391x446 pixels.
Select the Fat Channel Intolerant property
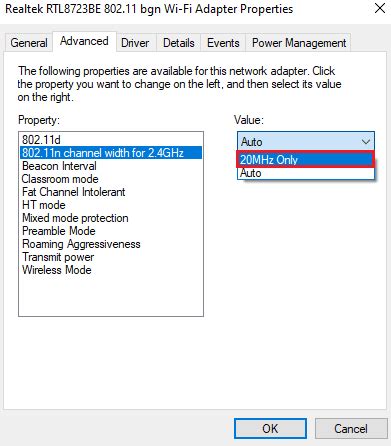point(111,192)
